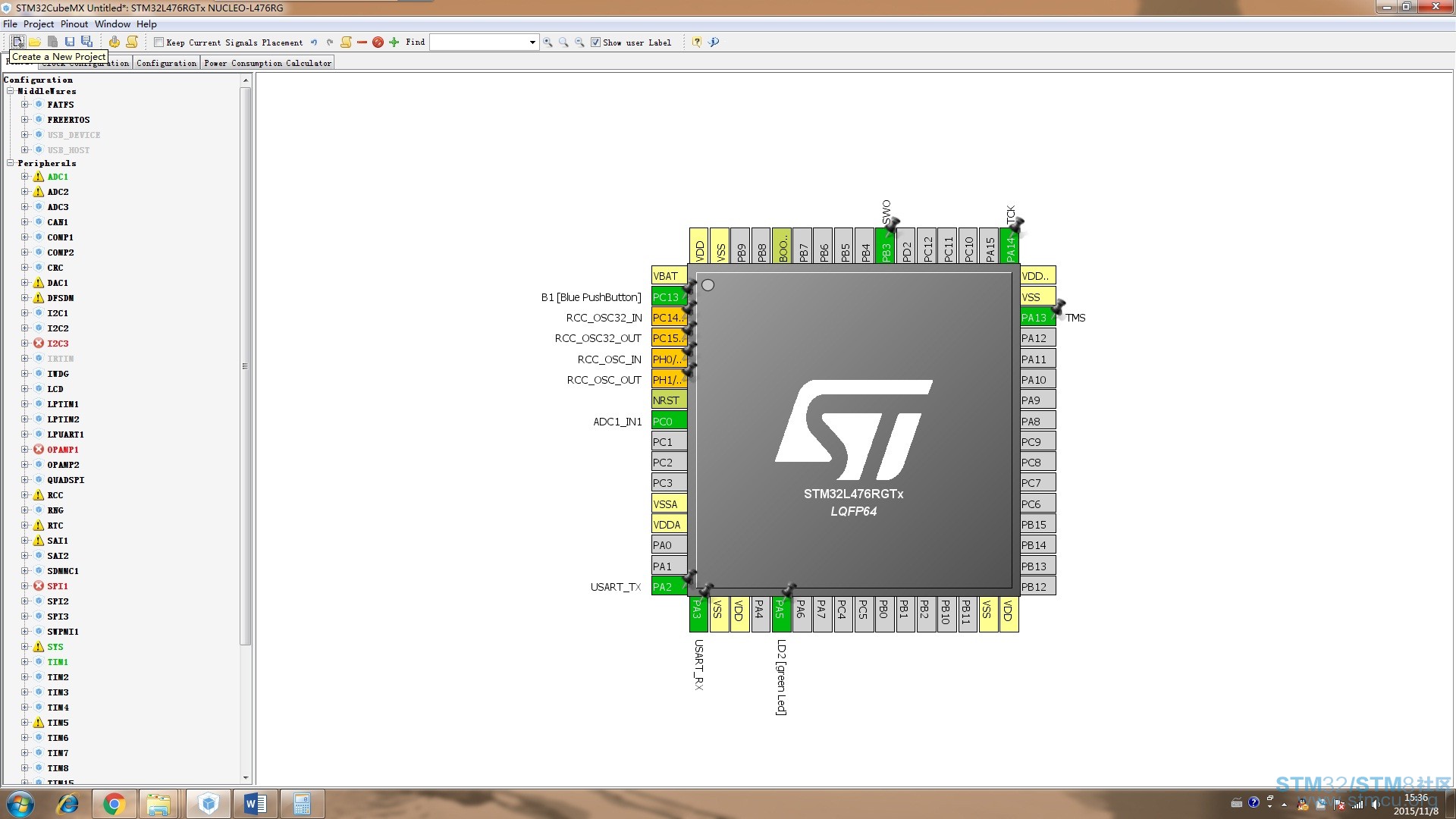This screenshot has height=819, width=1456.
Task: Click the red minus toolbar icon
Action: (362, 42)
